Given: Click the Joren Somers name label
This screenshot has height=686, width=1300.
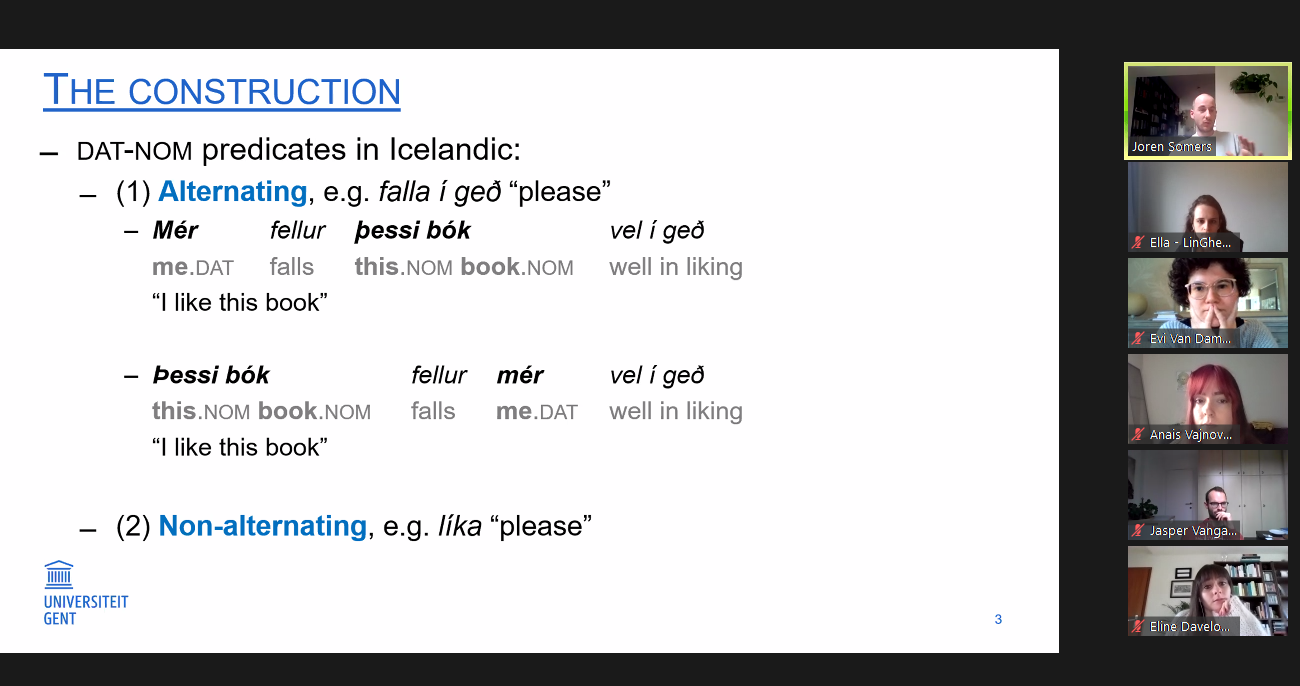Looking at the screenshot, I should coord(1172,147).
